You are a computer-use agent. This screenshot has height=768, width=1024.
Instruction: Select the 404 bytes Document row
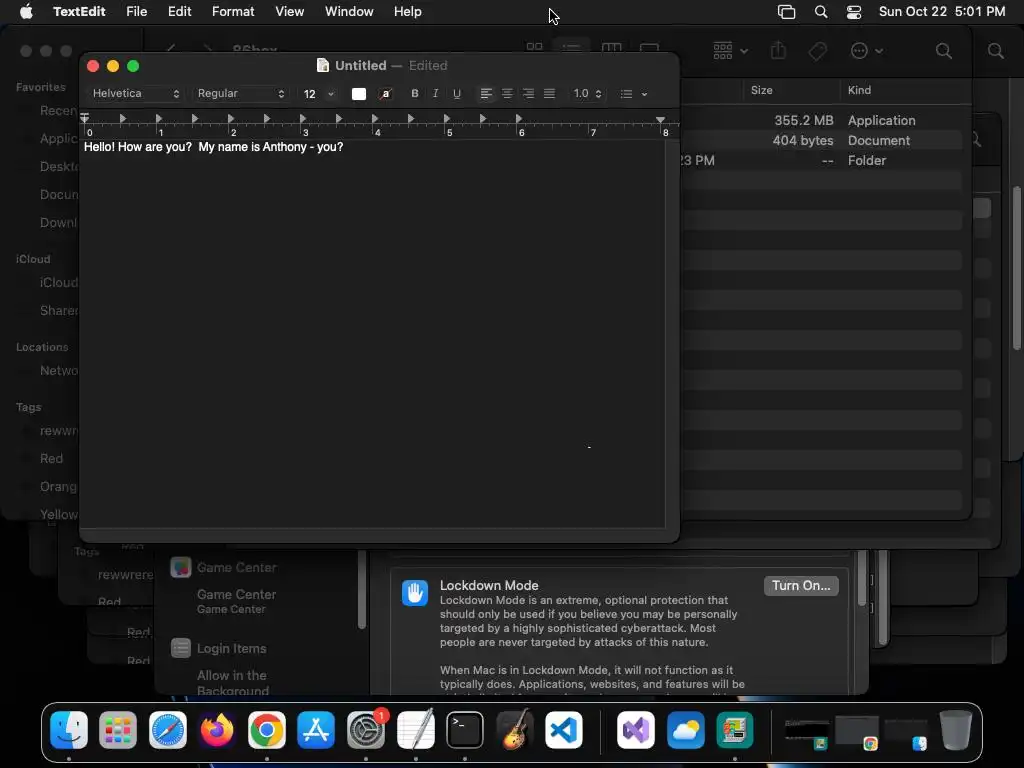click(822, 140)
